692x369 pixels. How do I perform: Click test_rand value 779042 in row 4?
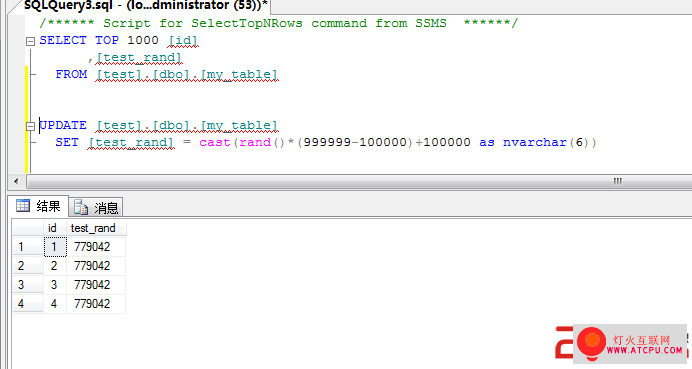click(x=96, y=304)
